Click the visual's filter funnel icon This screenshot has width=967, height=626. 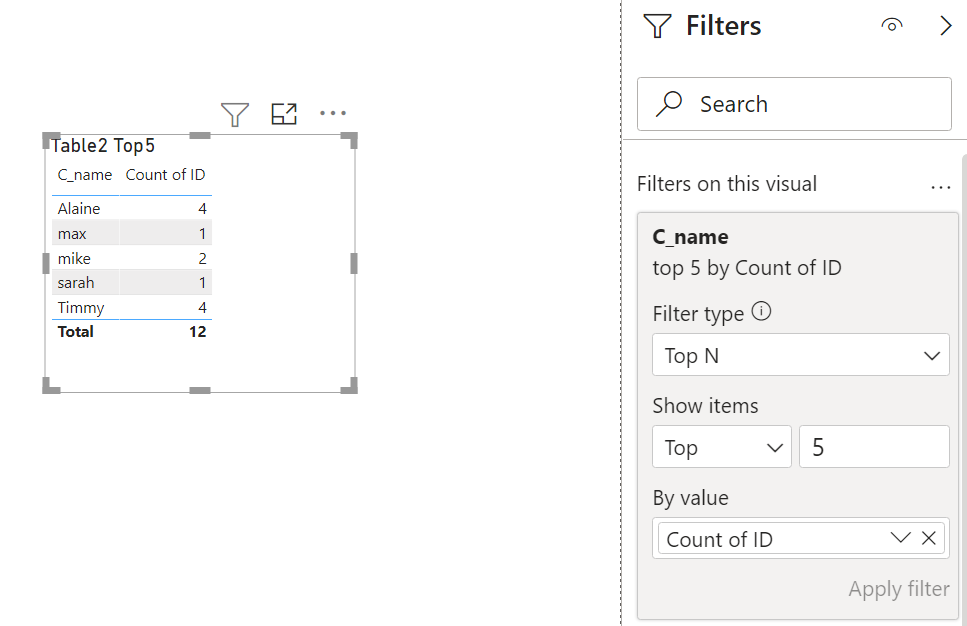(235, 114)
